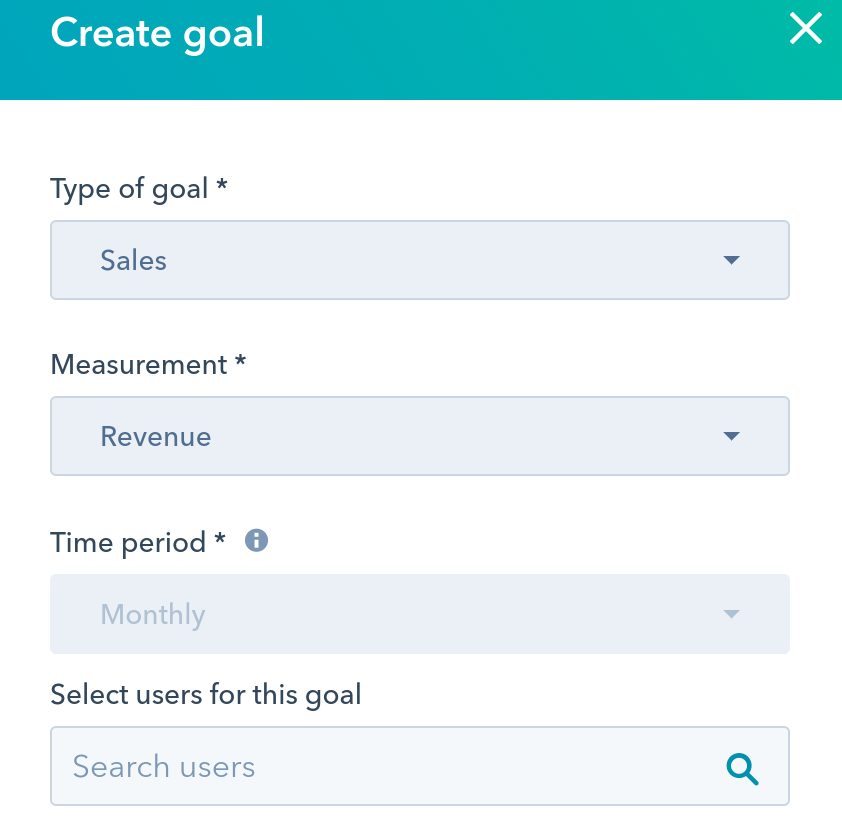Click the Select users for this goal label
Viewport: 842px width, 824px height.
[205, 694]
